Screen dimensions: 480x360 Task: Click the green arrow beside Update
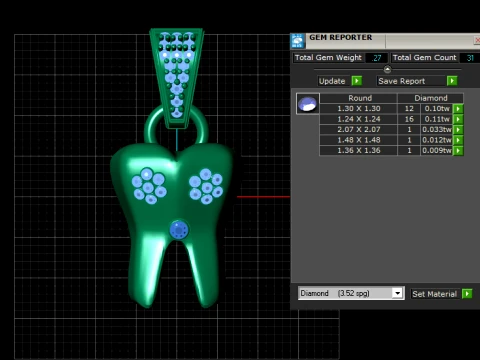[357, 81]
